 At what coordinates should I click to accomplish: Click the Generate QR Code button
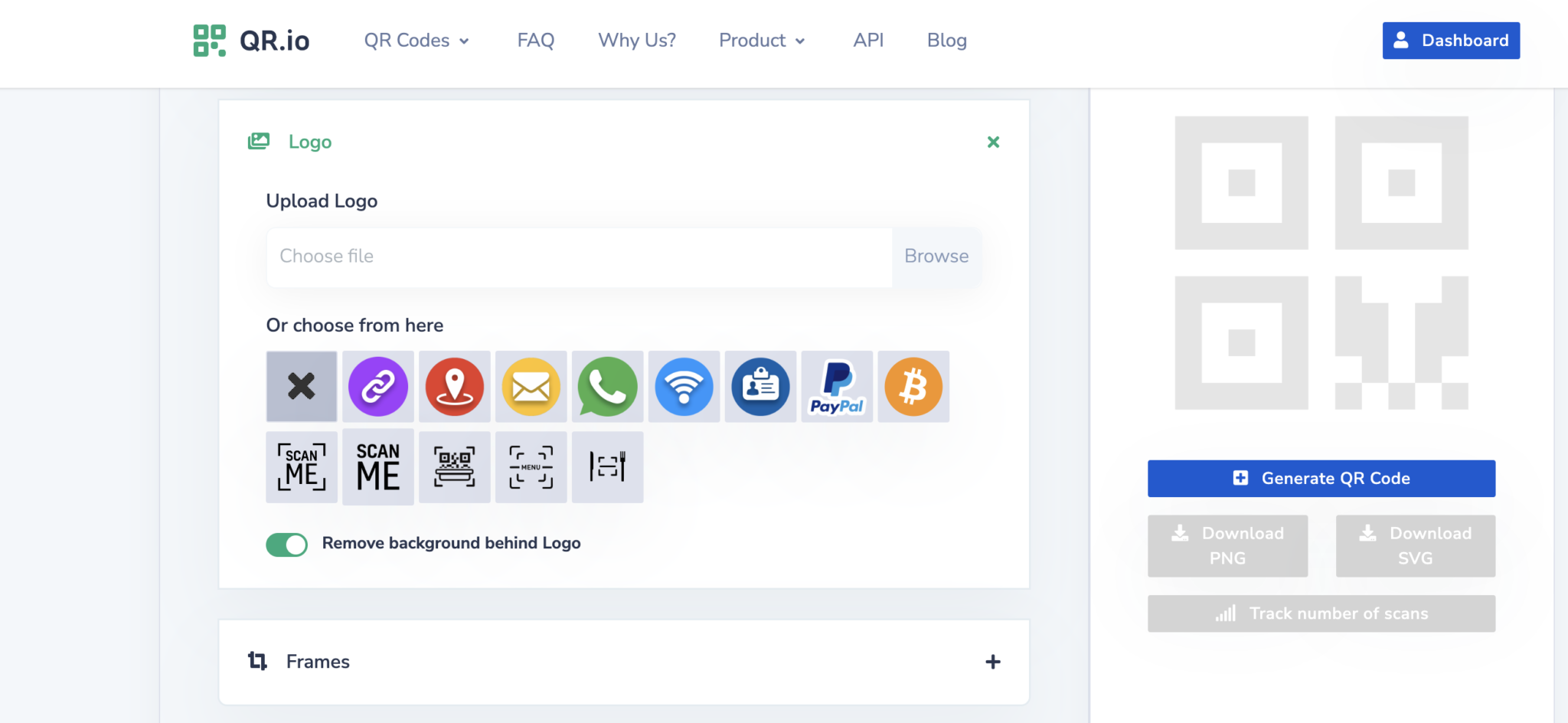(x=1321, y=478)
